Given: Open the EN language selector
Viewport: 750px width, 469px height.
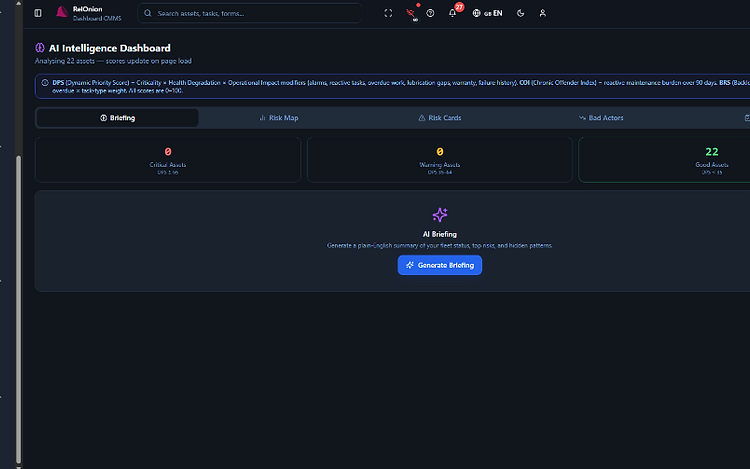Looking at the screenshot, I should (487, 13).
